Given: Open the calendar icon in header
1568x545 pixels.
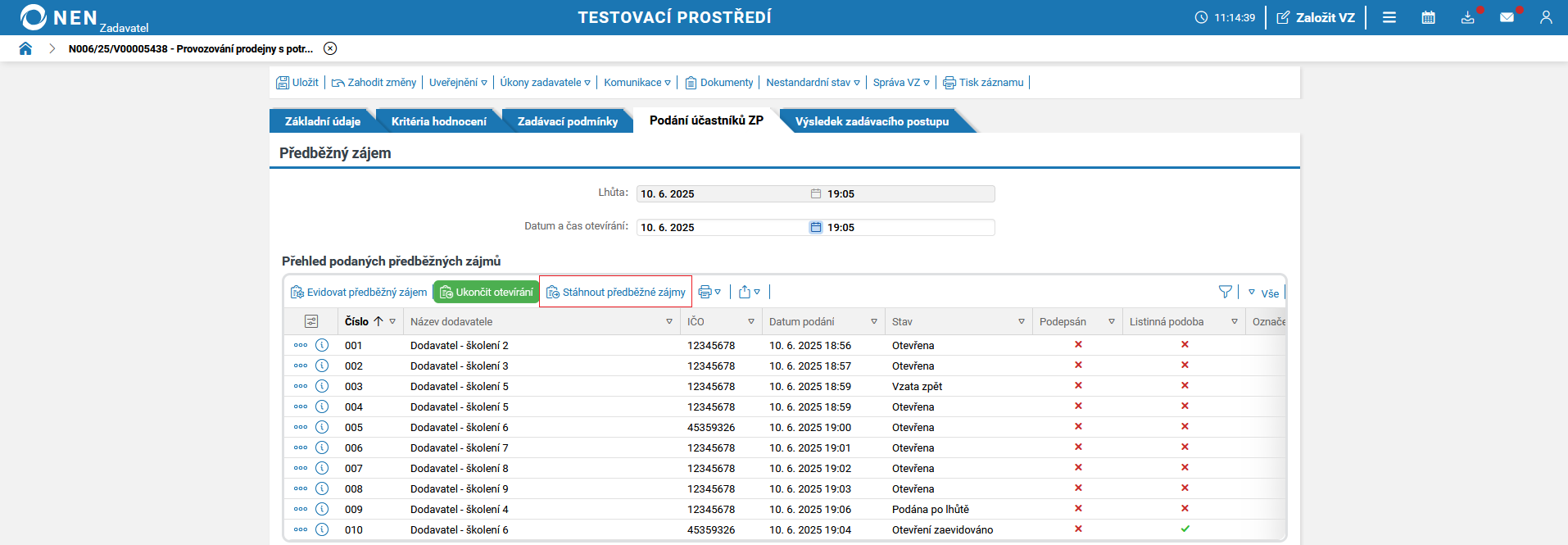Looking at the screenshot, I should point(1429,17).
